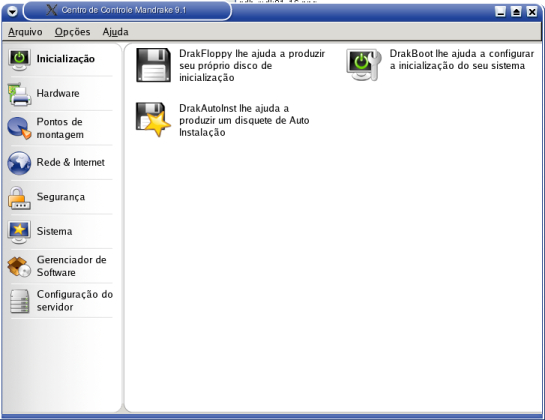545x420 pixels.
Task: Click the Centro de Controle Mandrake title
Action: pos(124,10)
